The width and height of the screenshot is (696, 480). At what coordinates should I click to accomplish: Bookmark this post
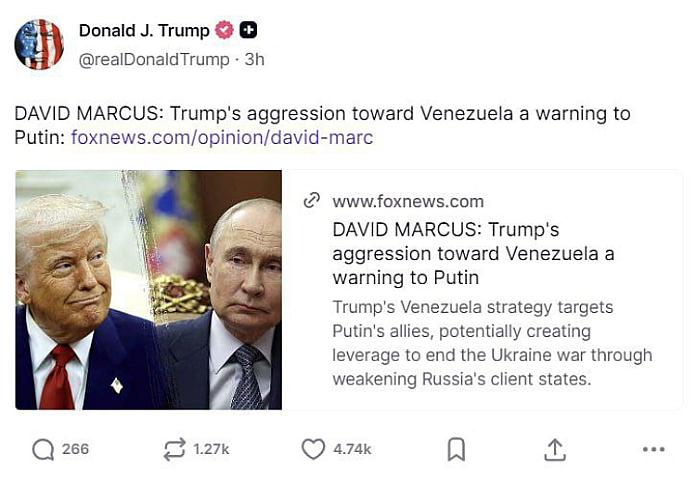point(456,449)
